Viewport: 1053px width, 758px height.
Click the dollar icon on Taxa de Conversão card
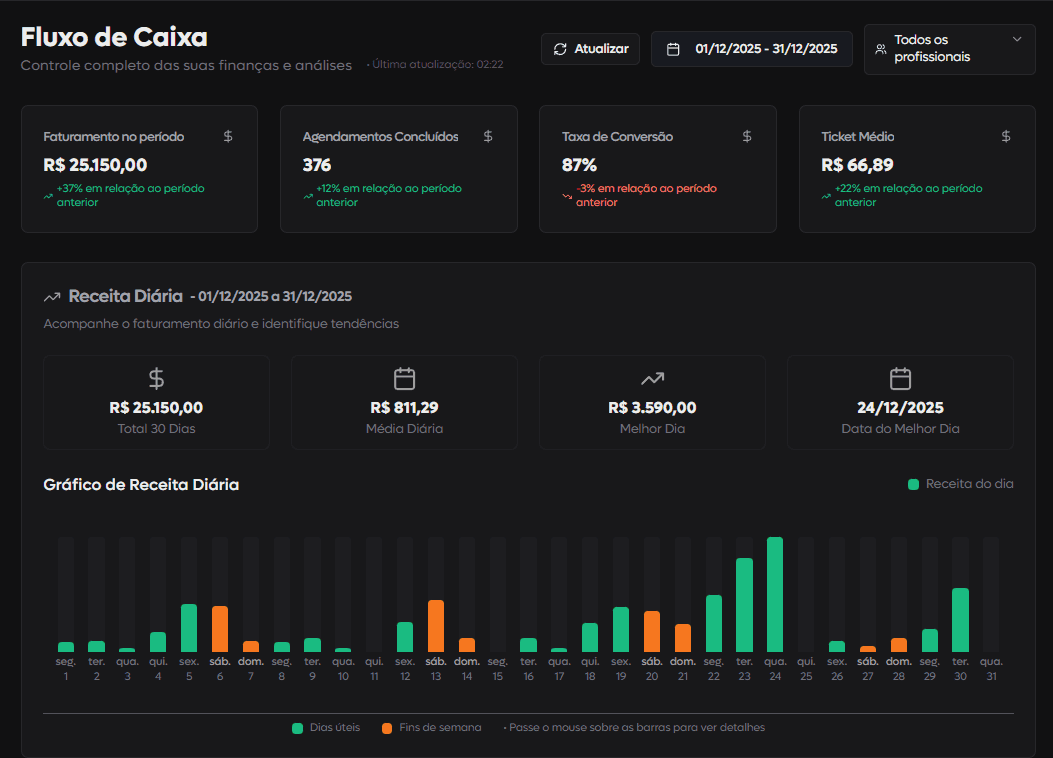(746, 136)
